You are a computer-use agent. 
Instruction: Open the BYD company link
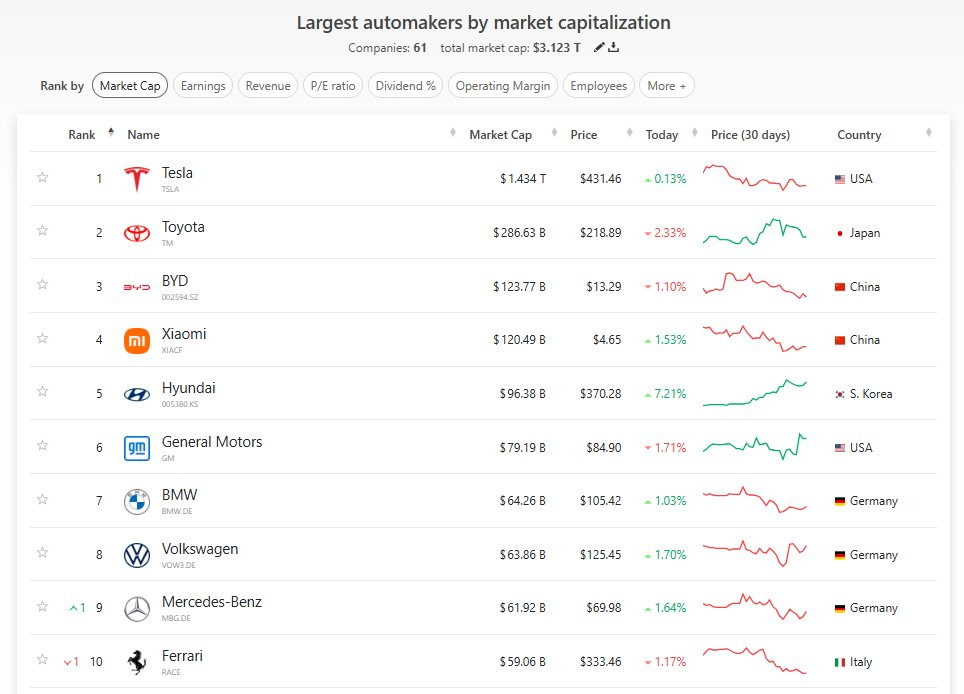pyautogui.click(x=175, y=281)
